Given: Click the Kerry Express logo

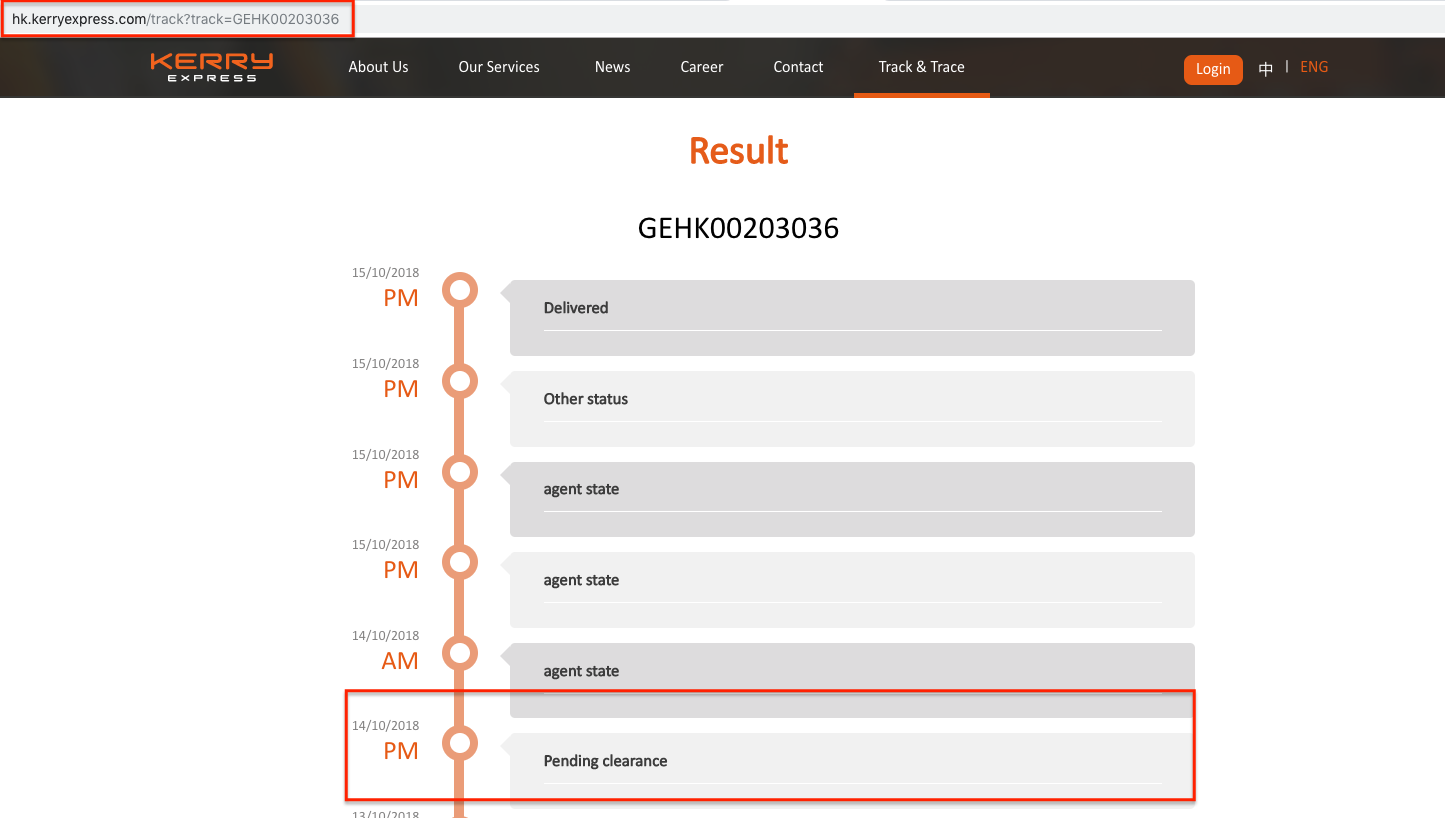Looking at the screenshot, I should [x=212, y=67].
